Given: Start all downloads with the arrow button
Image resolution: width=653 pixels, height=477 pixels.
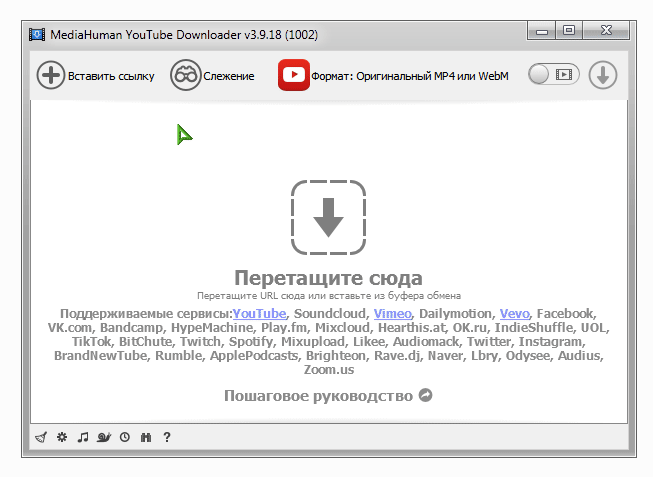Looking at the screenshot, I should 602,75.
